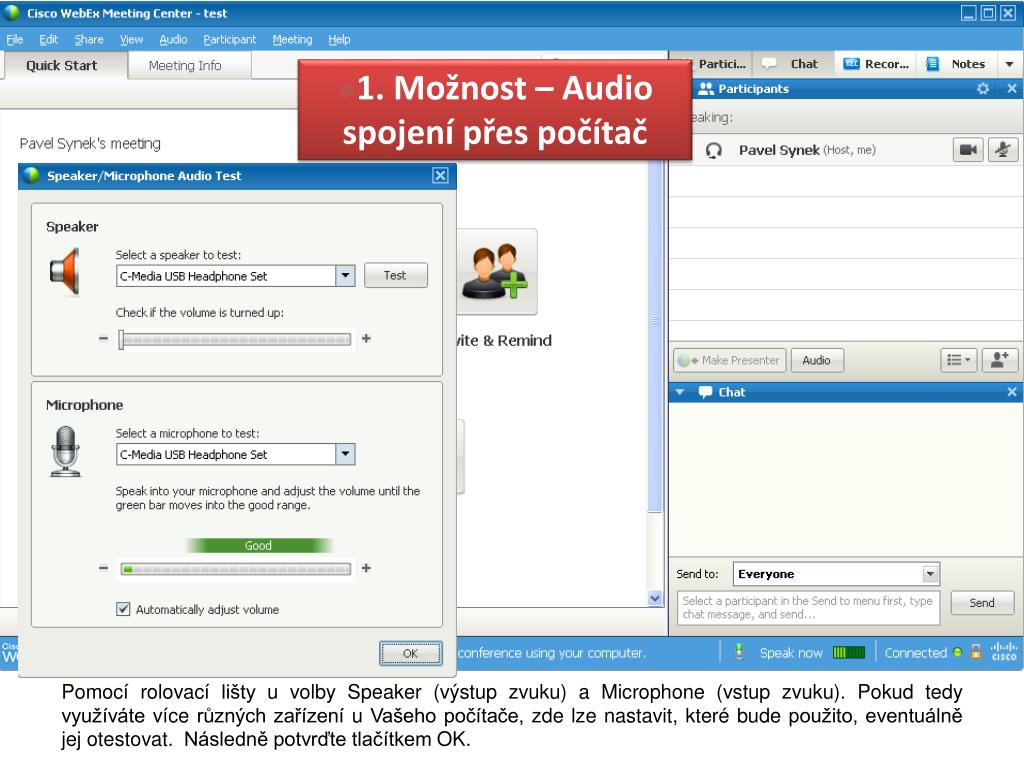
Task: Click the speaker volume slider
Action: click(x=235, y=339)
